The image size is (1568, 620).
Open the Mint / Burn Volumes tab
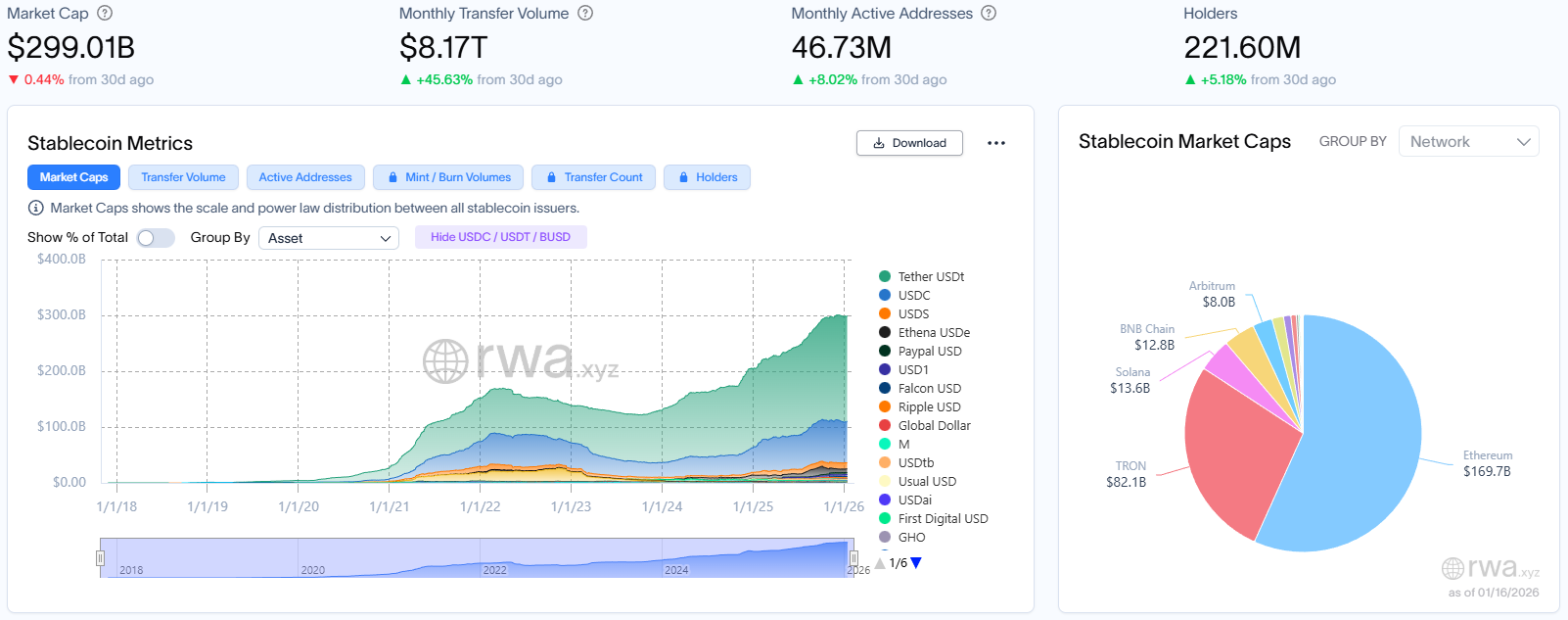click(448, 177)
